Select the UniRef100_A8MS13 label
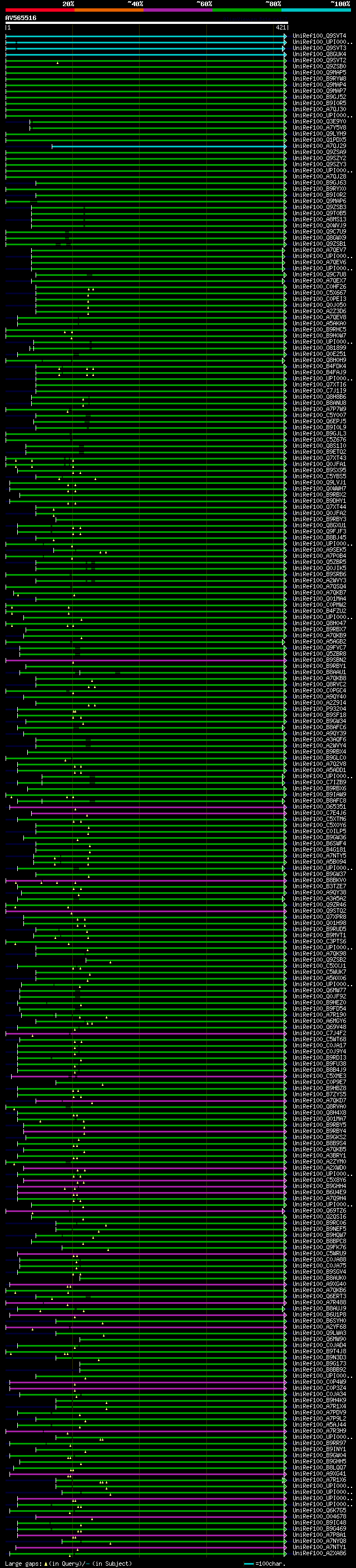 coord(319,219)
